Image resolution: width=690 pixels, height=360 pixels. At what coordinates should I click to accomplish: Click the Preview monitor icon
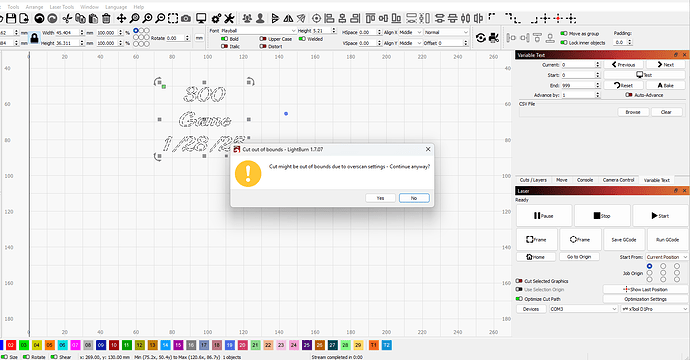[201, 18]
